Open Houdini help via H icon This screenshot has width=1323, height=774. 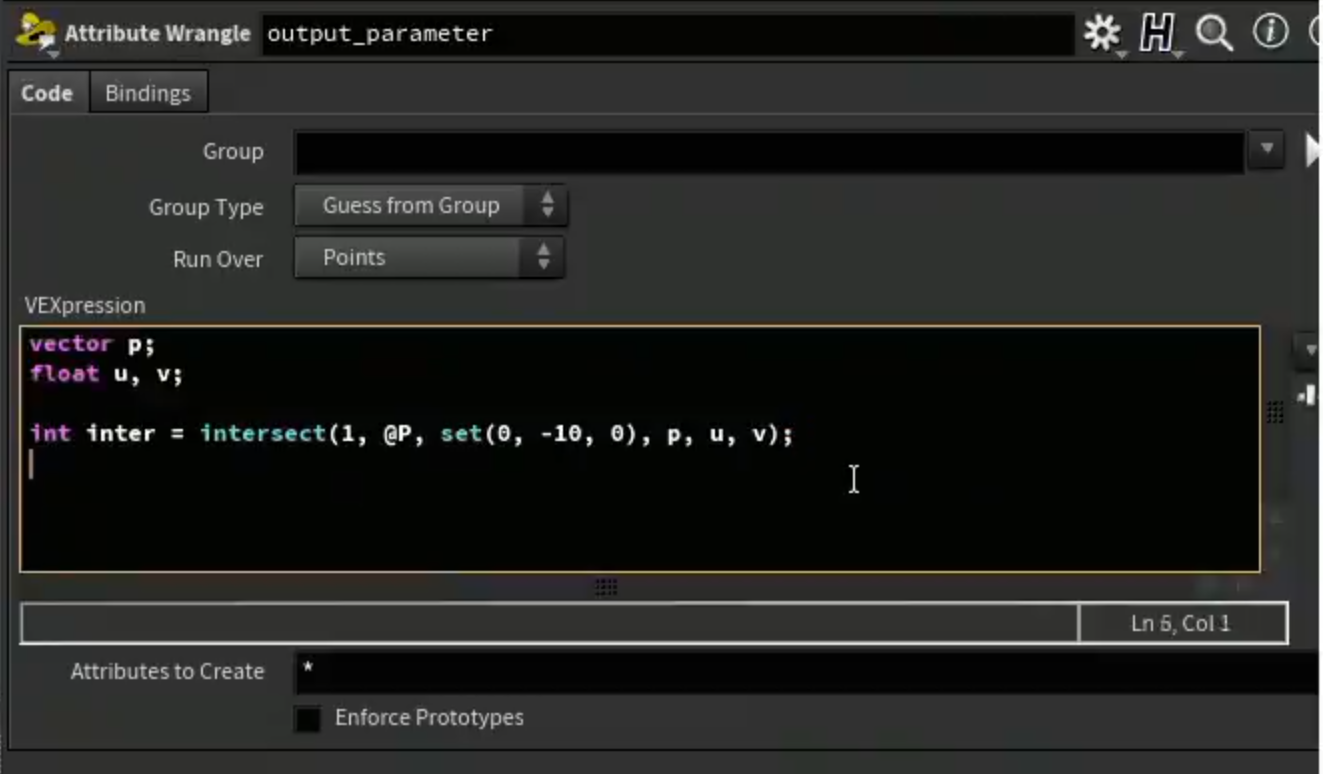tap(1156, 33)
